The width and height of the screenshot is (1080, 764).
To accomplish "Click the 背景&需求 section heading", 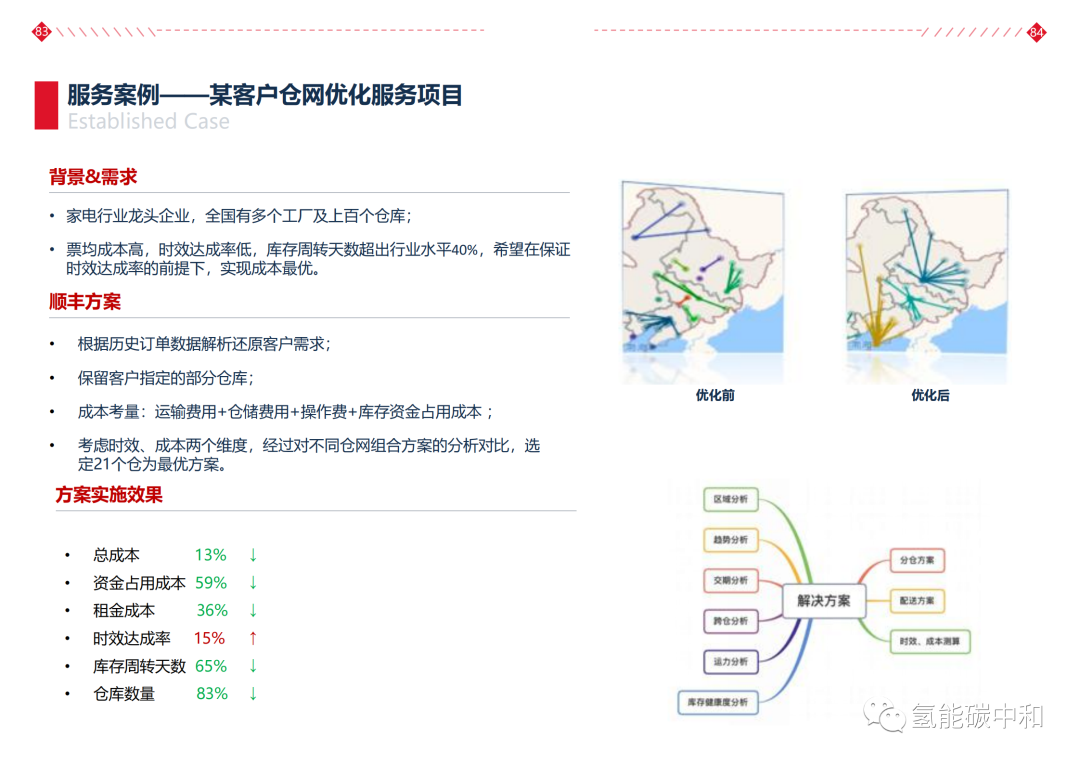I will [93, 177].
